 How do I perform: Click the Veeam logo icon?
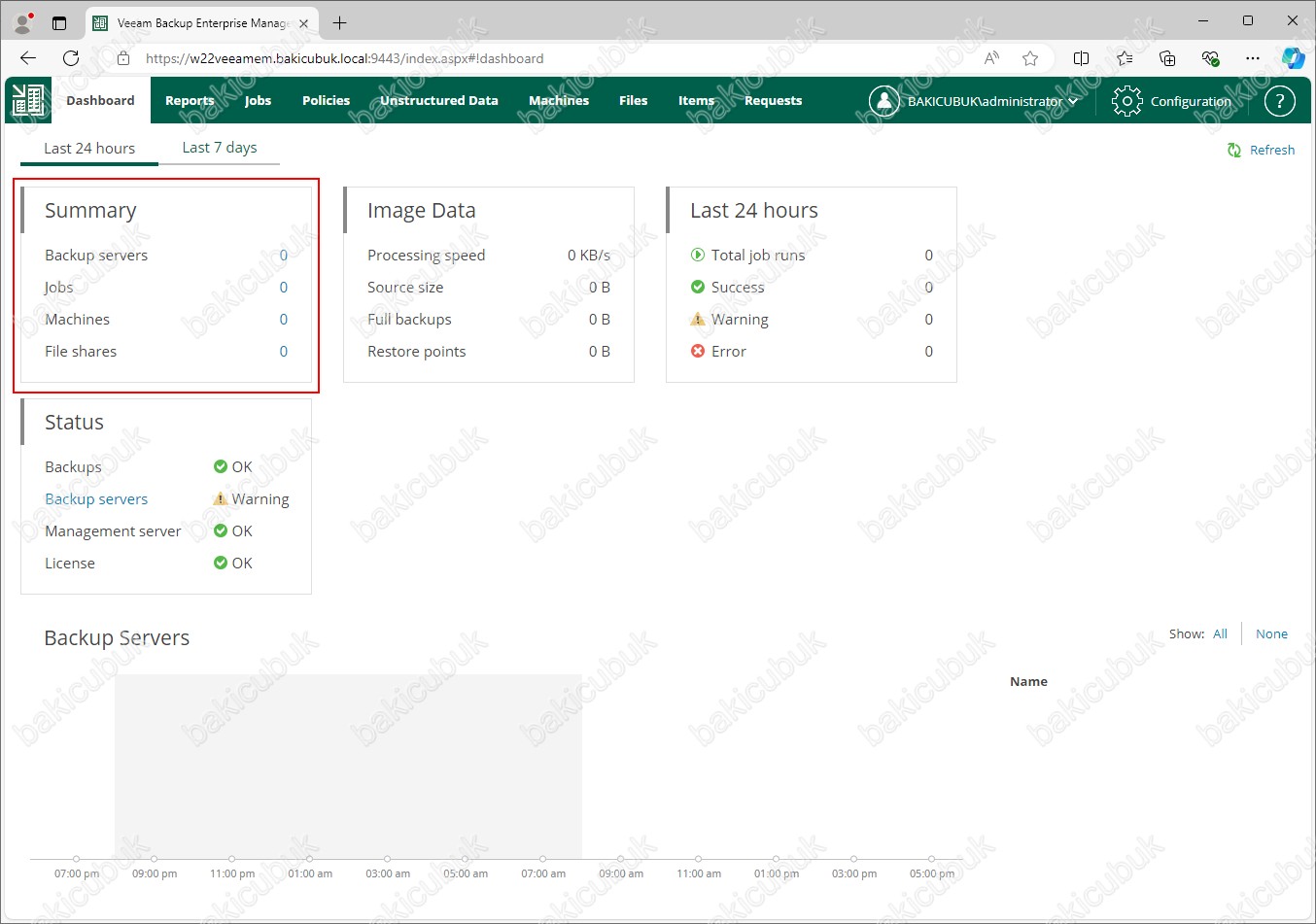[28, 100]
